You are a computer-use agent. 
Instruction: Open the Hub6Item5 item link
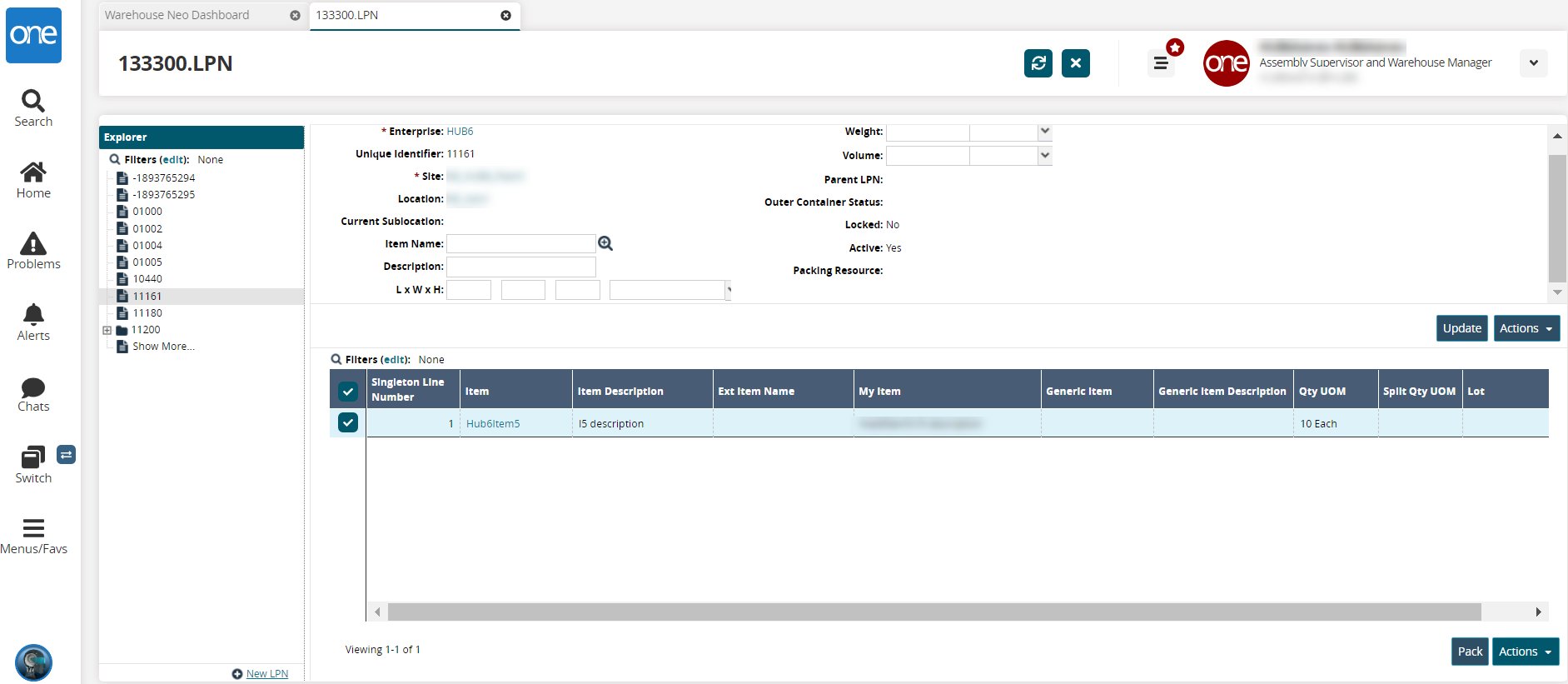point(493,423)
